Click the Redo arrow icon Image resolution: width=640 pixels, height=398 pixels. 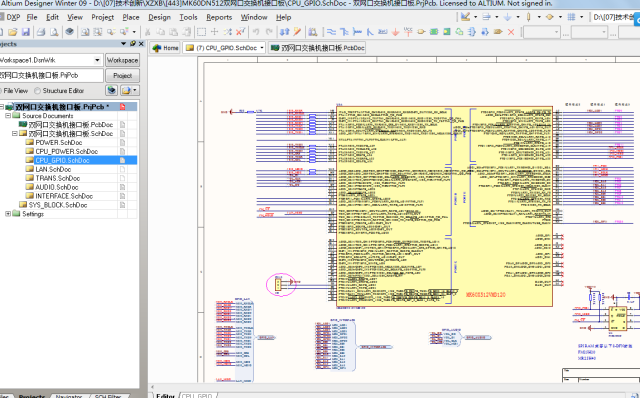[x=269, y=32]
